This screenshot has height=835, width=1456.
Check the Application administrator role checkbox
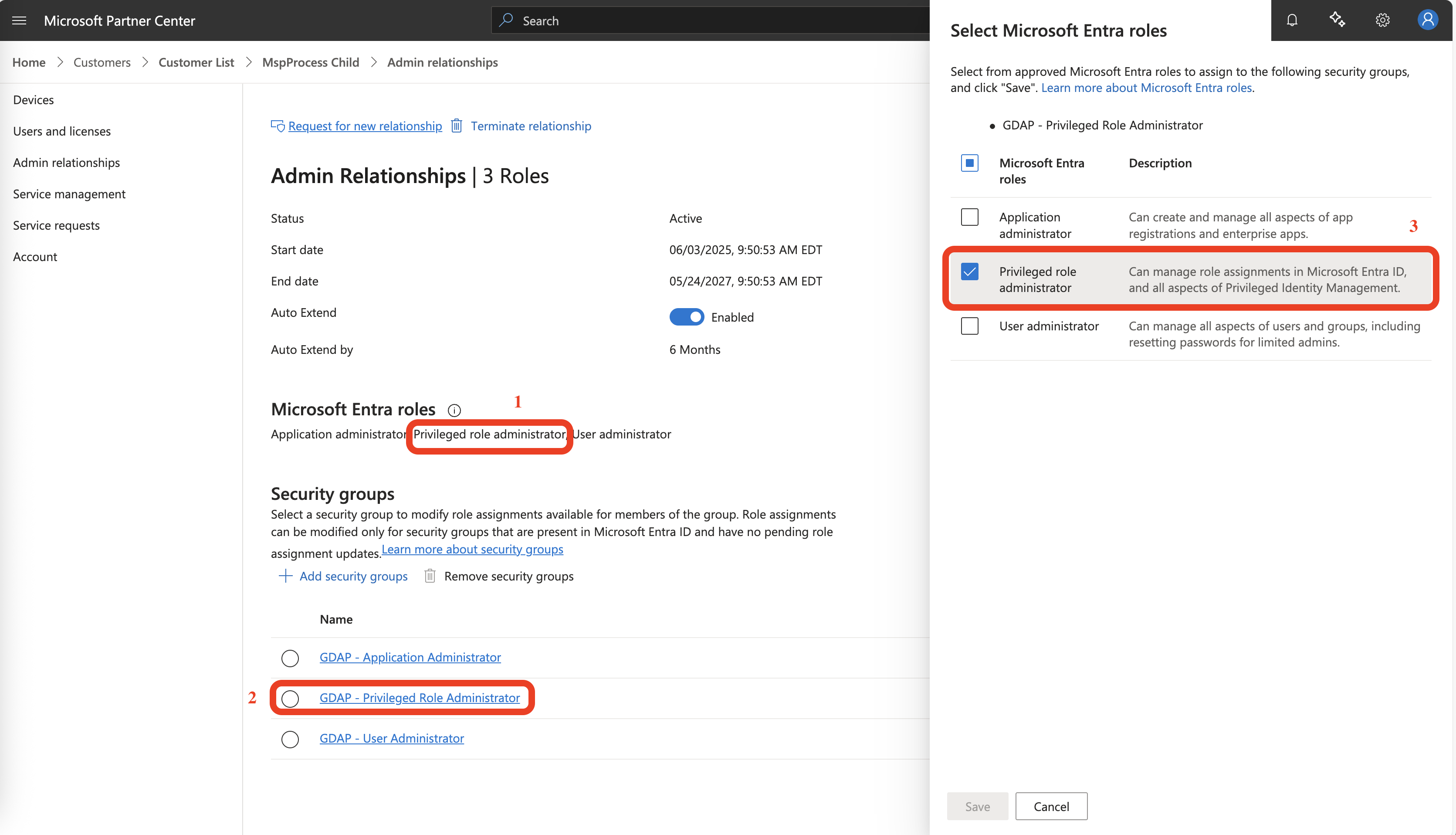click(x=969, y=217)
